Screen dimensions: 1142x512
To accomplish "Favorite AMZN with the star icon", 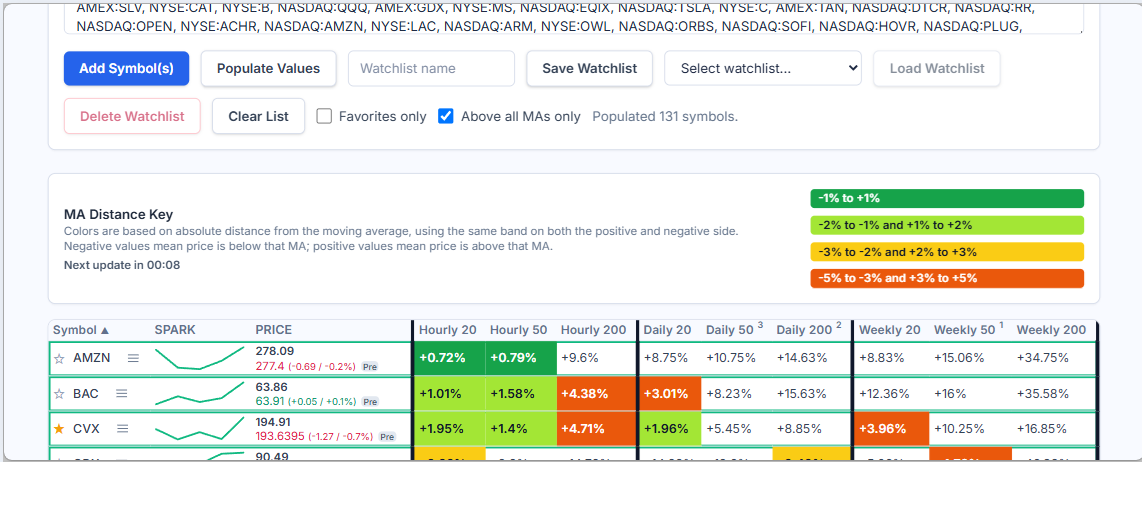I will pos(59,358).
